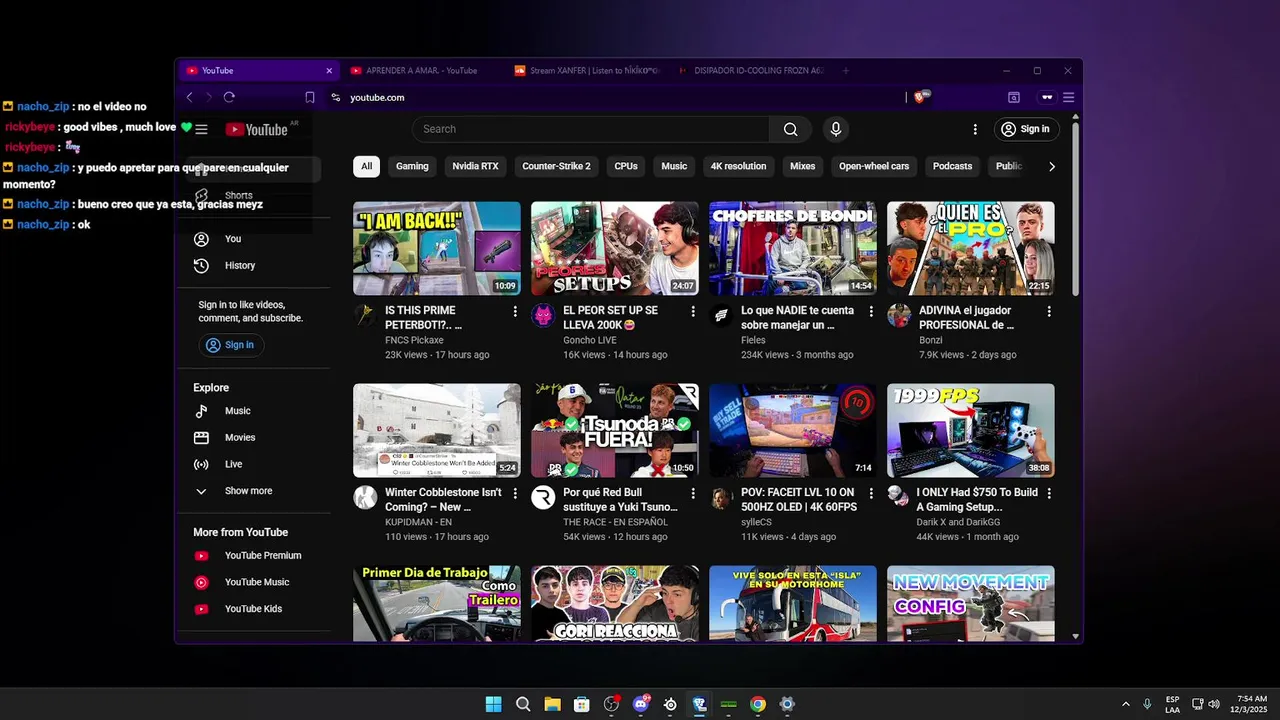
Task: Open the browser main menu icon
Action: 1069,97
